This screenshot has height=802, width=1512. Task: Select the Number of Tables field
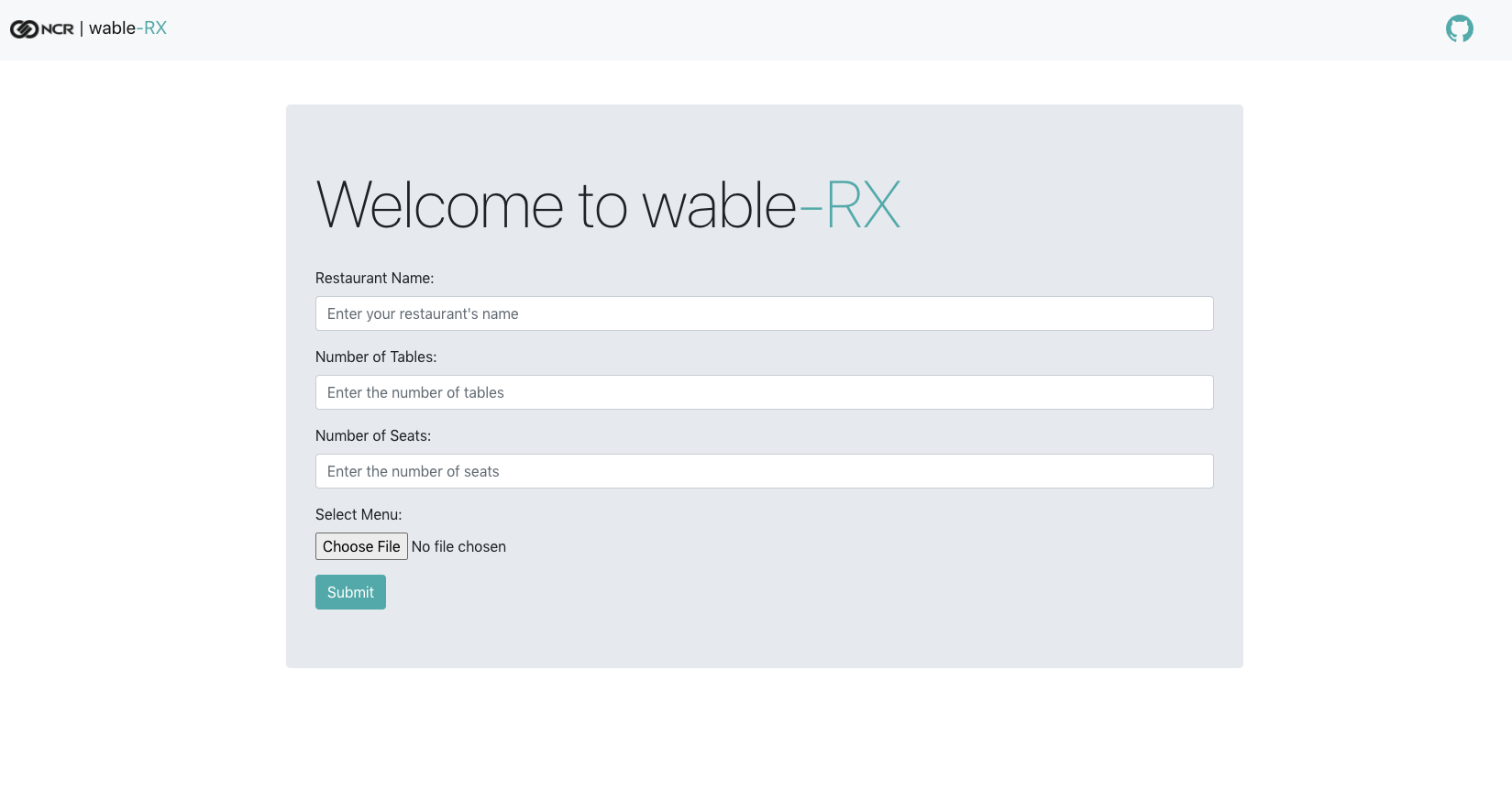(x=764, y=392)
